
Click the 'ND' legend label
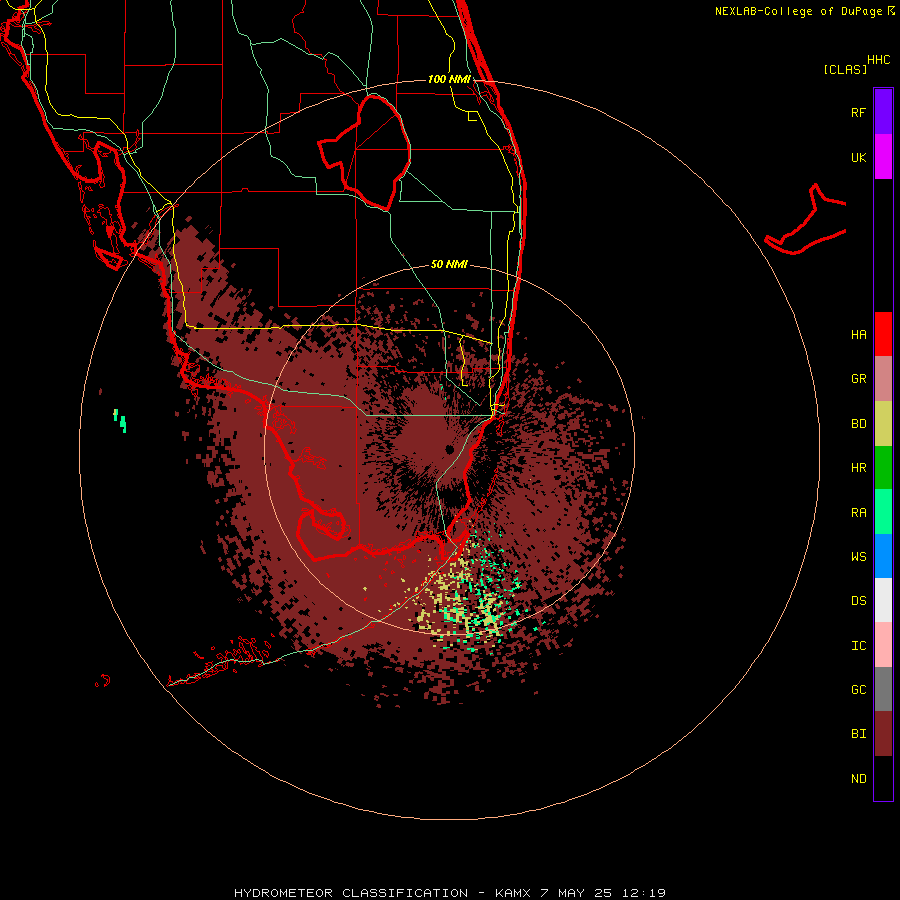click(x=858, y=779)
